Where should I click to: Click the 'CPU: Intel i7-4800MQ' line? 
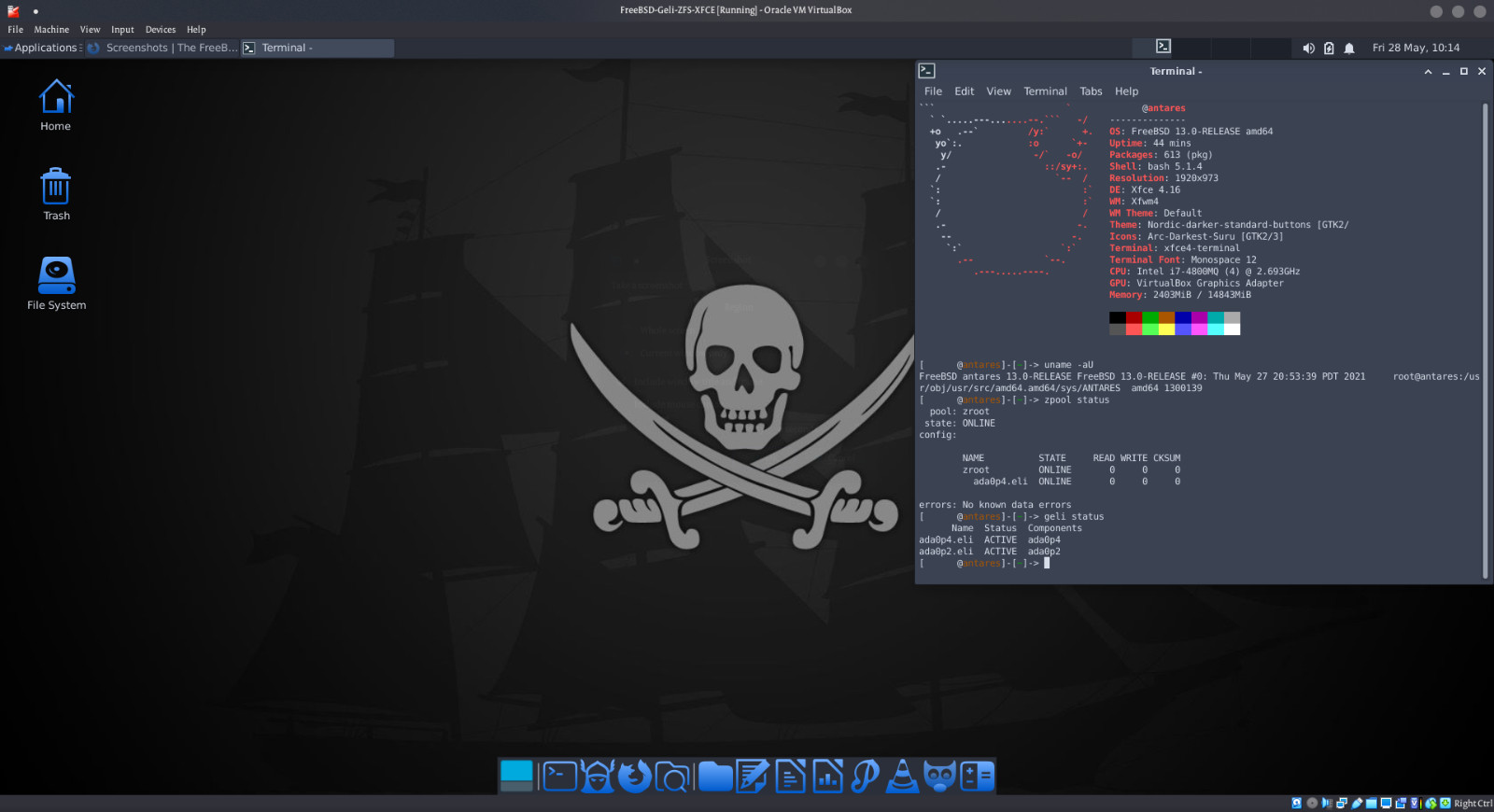point(1205,272)
